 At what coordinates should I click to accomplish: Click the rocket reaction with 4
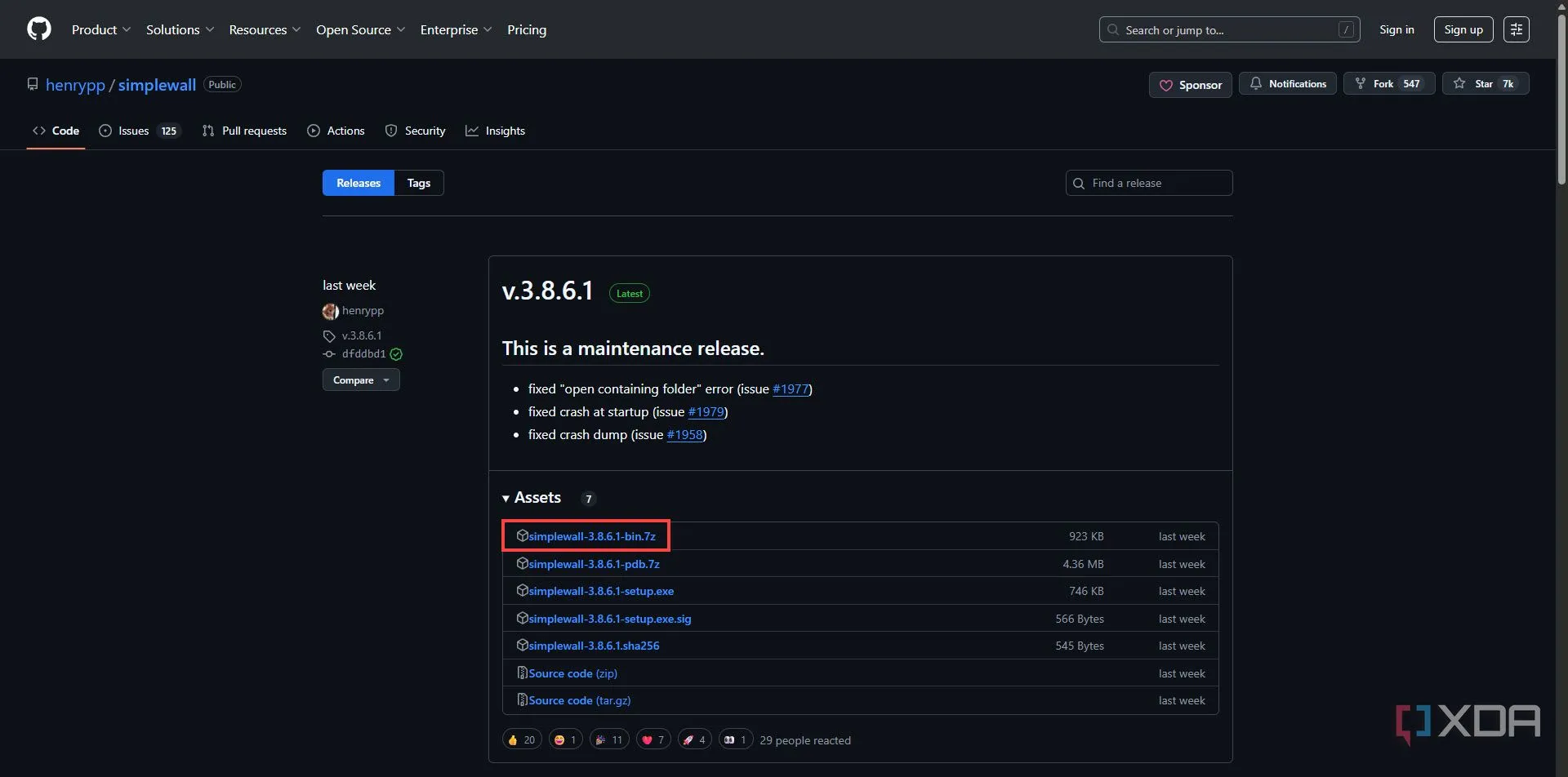click(x=694, y=740)
